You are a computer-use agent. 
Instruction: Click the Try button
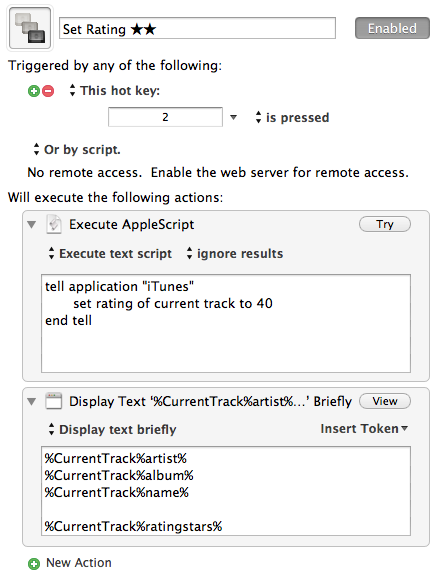pyautogui.click(x=385, y=224)
